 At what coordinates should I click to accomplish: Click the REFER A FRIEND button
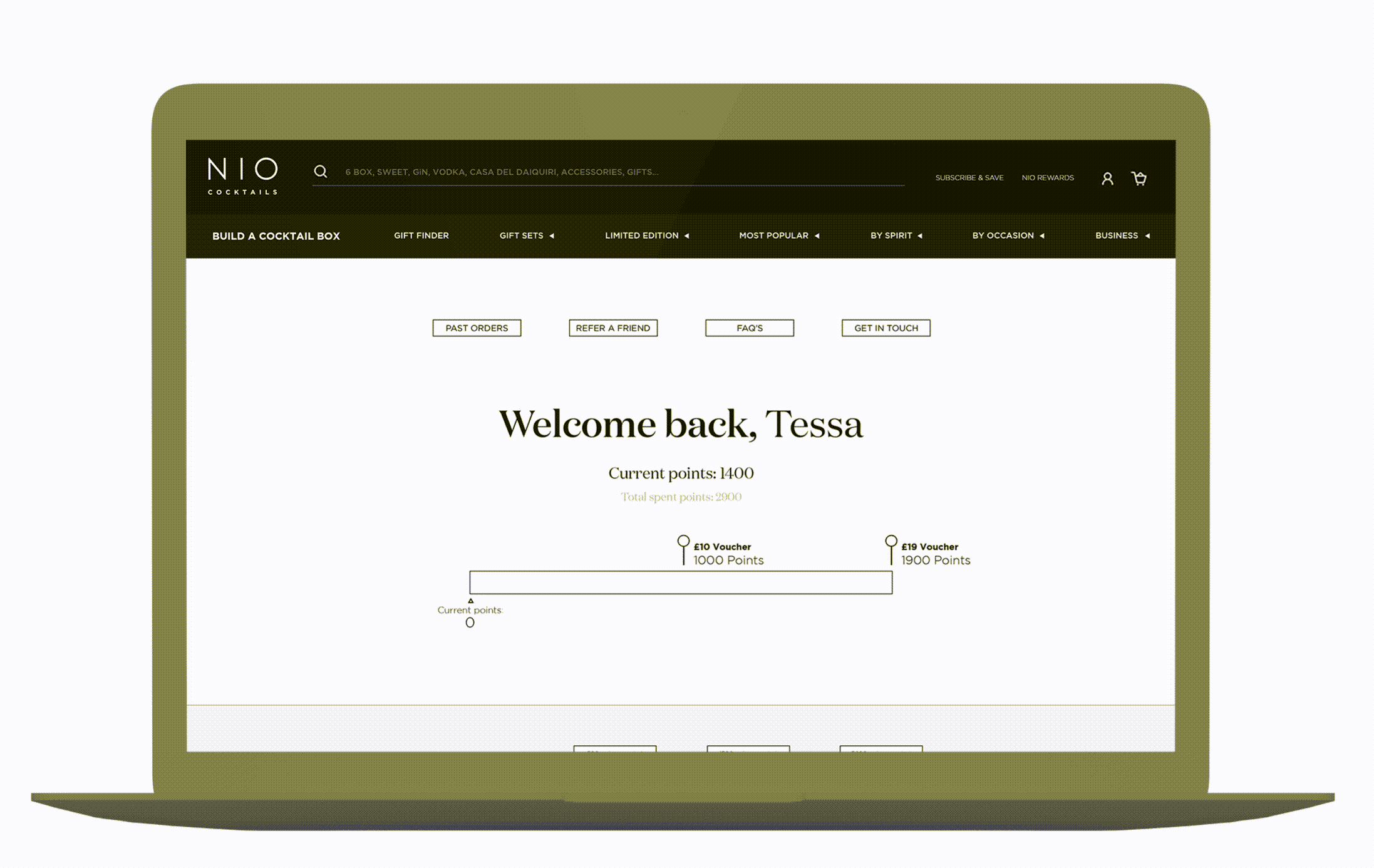click(x=612, y=328)
